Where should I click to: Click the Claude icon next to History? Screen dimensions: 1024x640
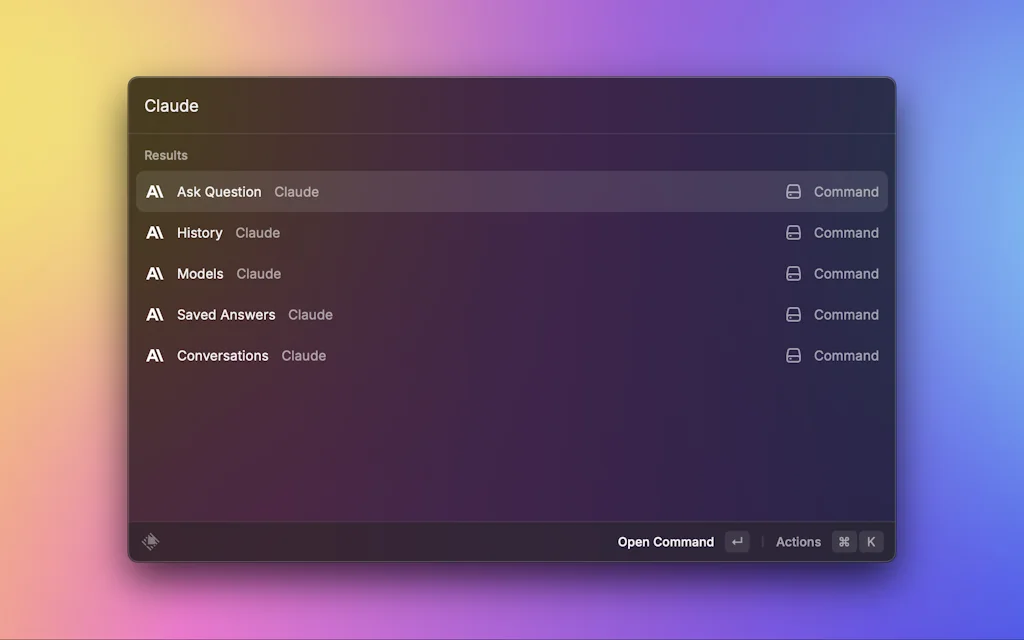(155, 232)
